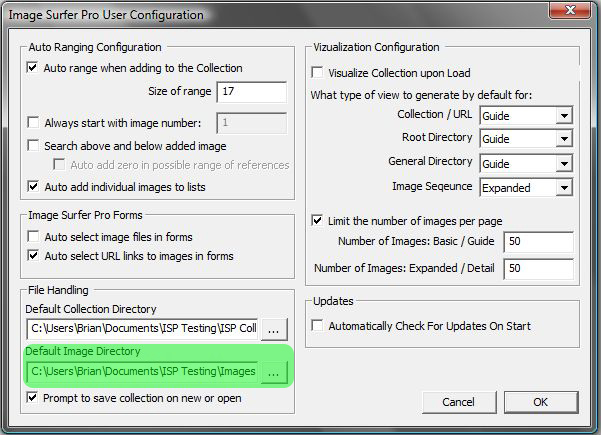Browse for Default Collection Directory
Image resolution: width=601 pixels, height=435 pixels.
pos(274,329)
